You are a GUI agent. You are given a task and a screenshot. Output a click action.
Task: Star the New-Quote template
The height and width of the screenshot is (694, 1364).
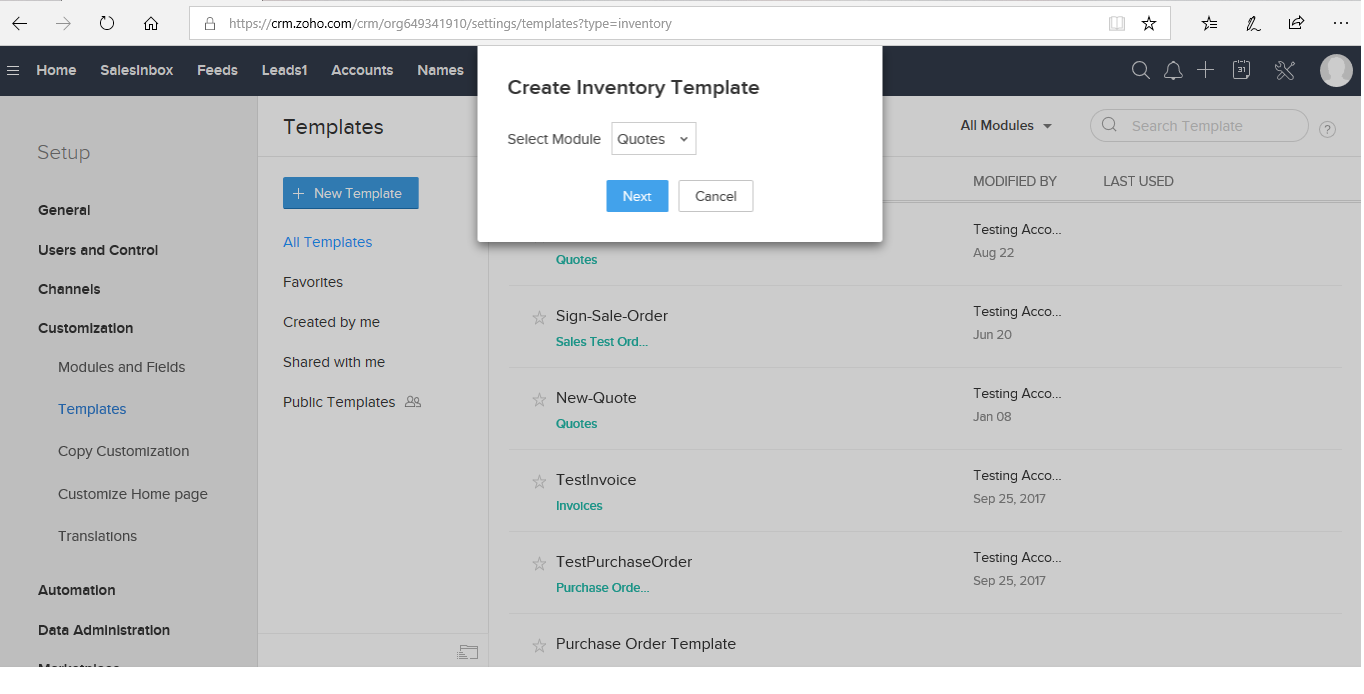pos(539,399)
